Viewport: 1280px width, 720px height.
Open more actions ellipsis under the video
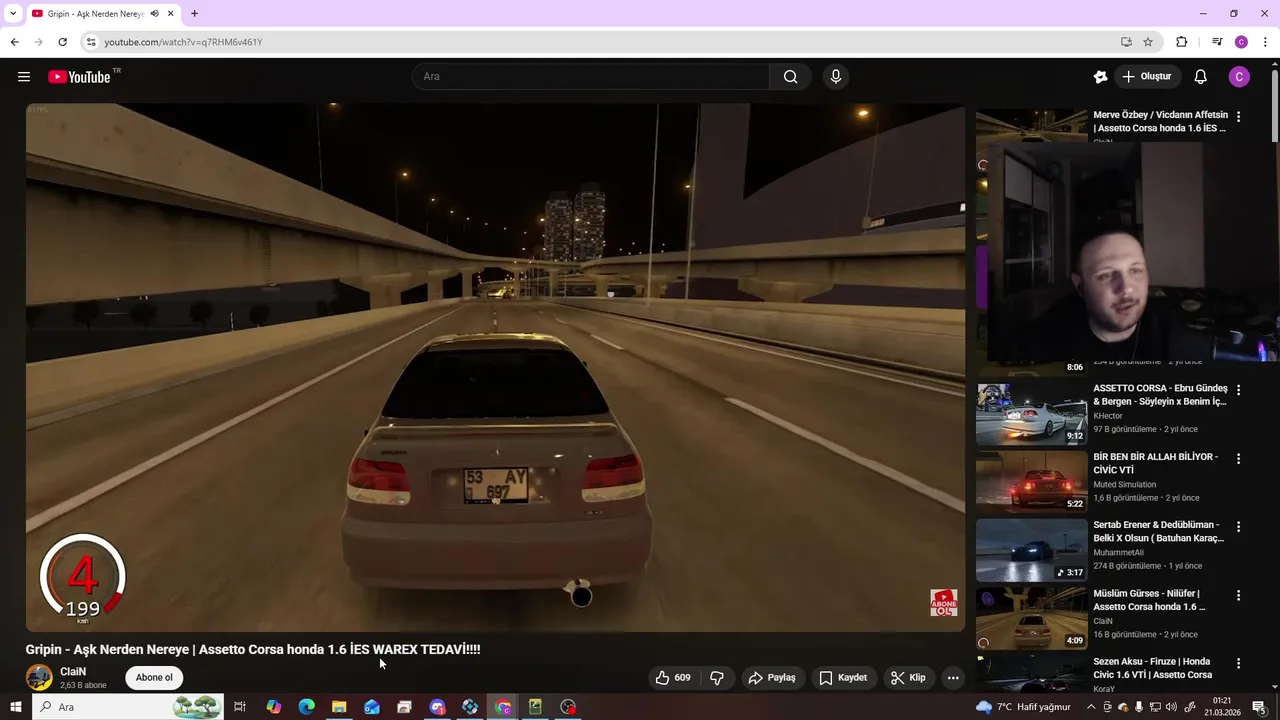coord(953,678)
